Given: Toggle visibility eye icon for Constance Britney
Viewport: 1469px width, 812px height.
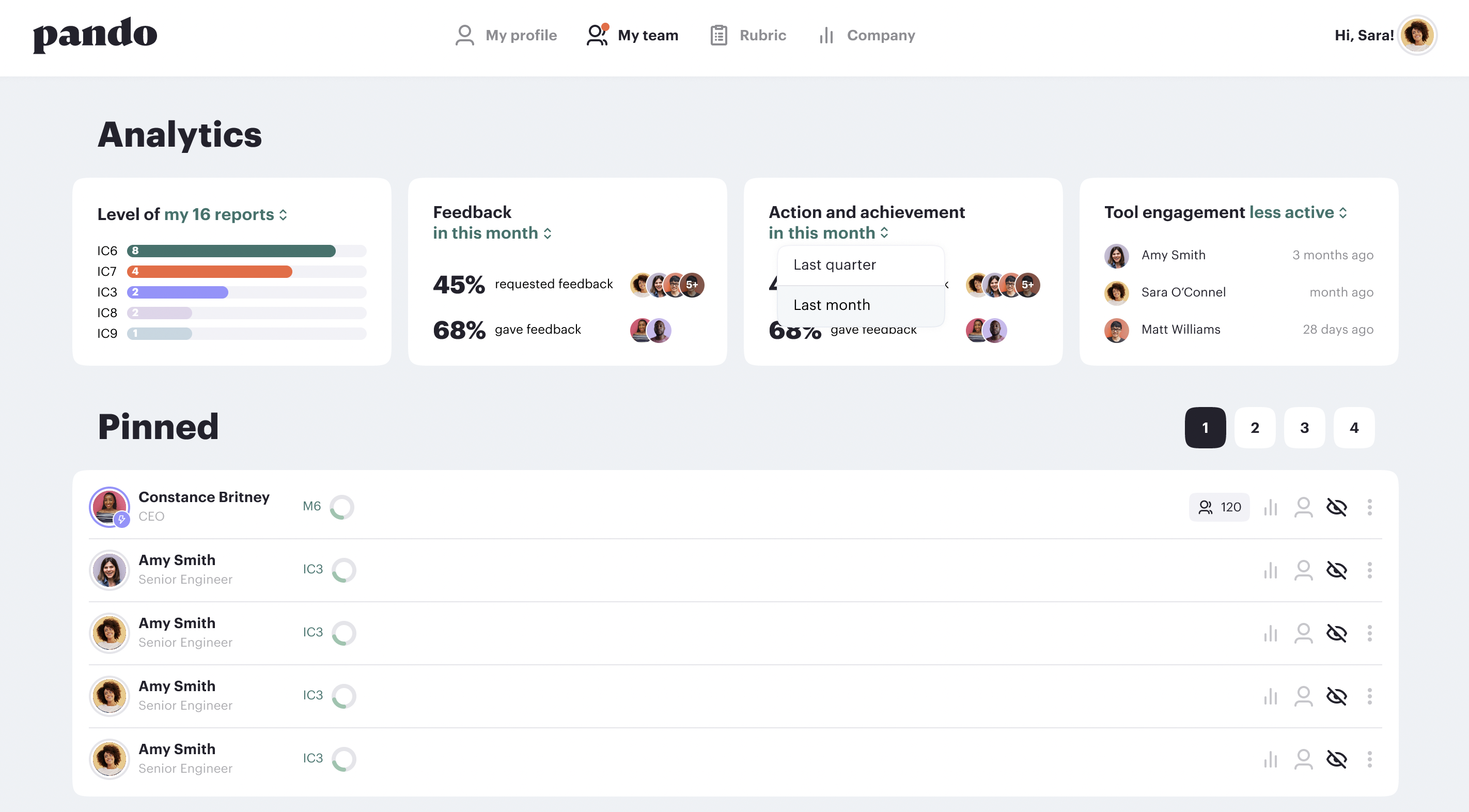Looking at the screenshot, I should [1336, 507].
